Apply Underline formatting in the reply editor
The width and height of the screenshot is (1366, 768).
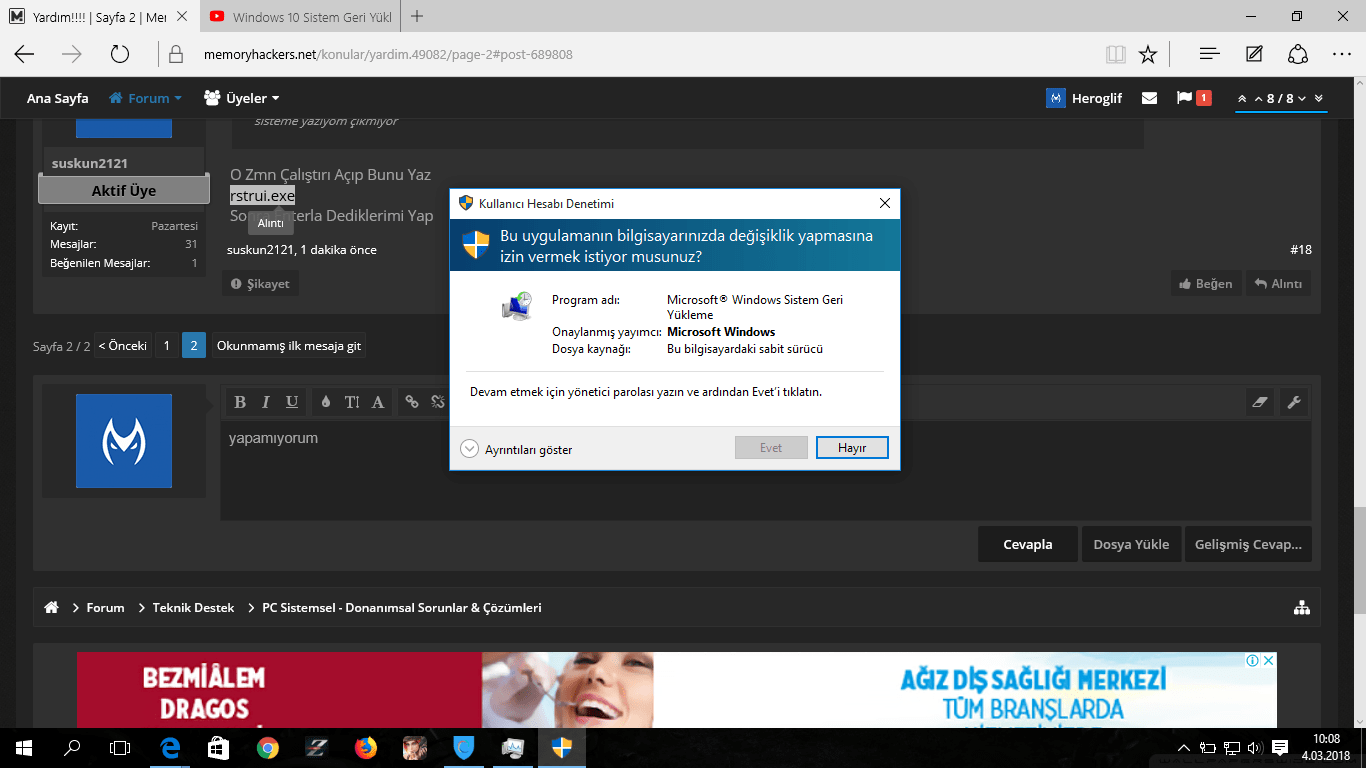tap(292, 402)
